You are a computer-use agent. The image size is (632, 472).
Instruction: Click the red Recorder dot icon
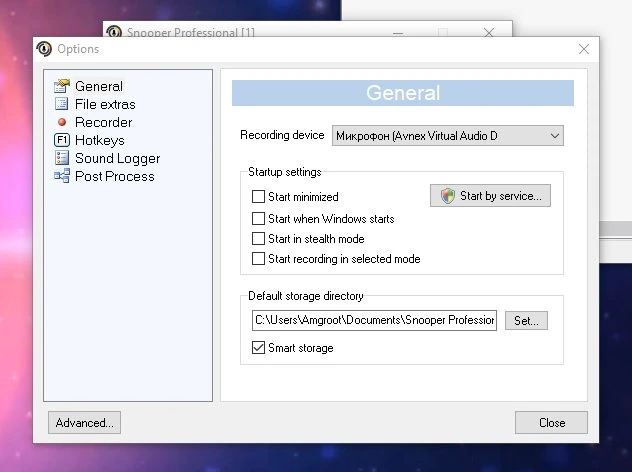62,122
